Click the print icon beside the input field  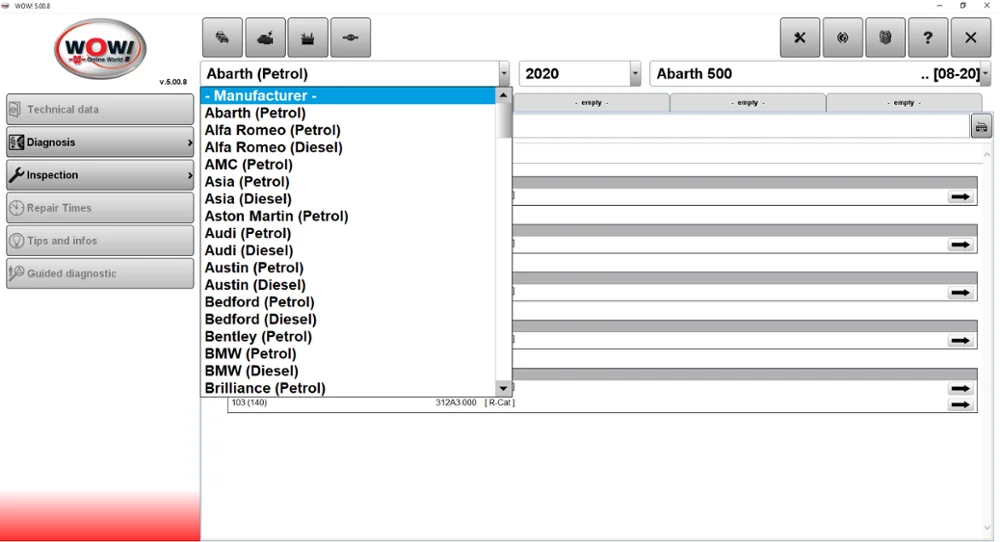pyautogui.click(x=981, y=127)
